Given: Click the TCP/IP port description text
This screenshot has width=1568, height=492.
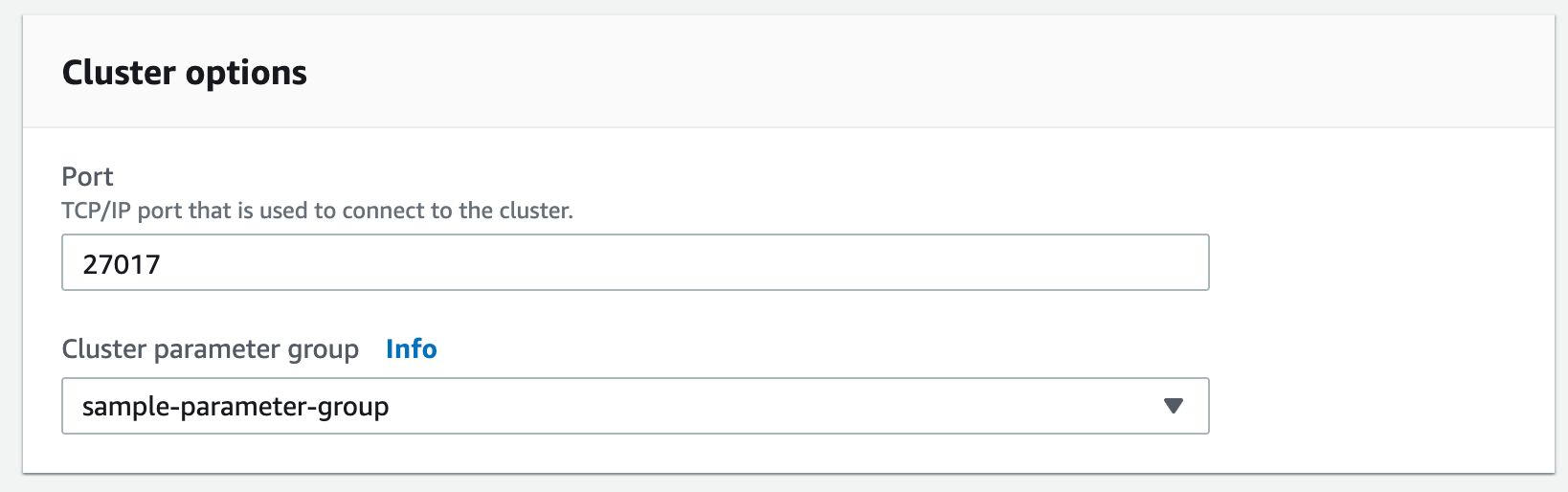Looking at the screenshot, I should [318, 211].
